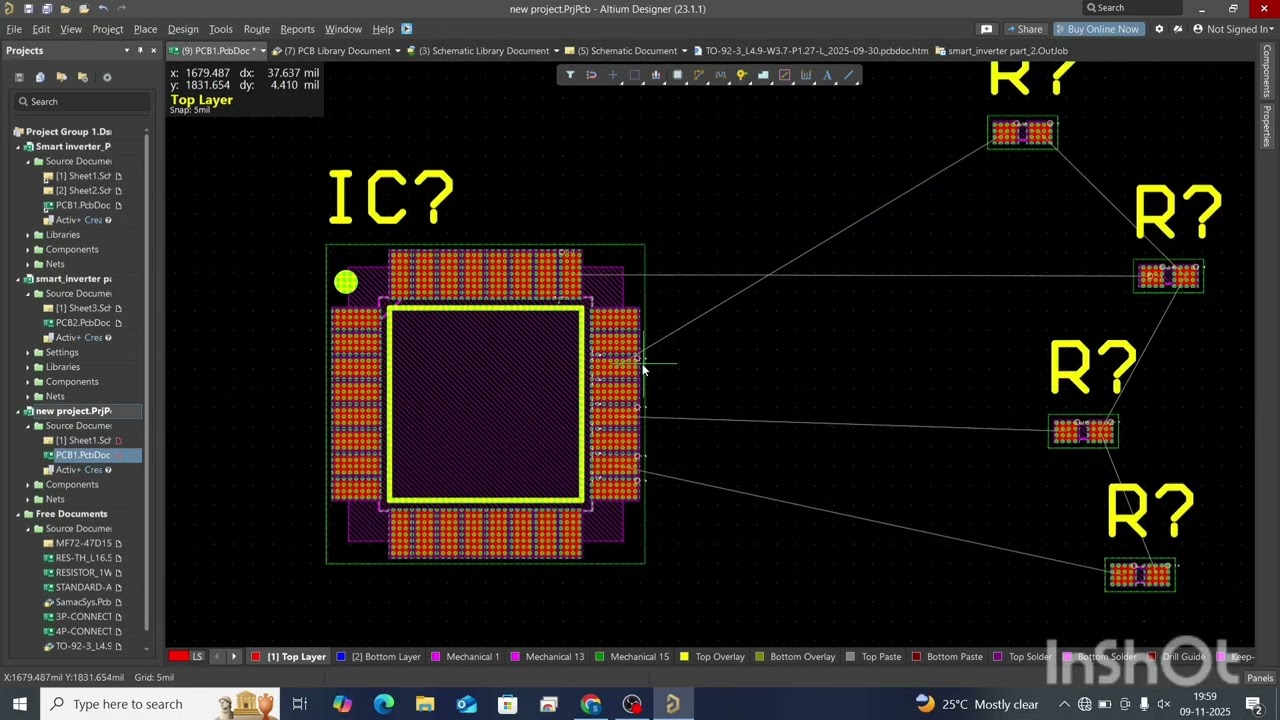Screen dimensions: 1280x720
Task: Click the Save icon in title bar
Action: click(28, 9)
